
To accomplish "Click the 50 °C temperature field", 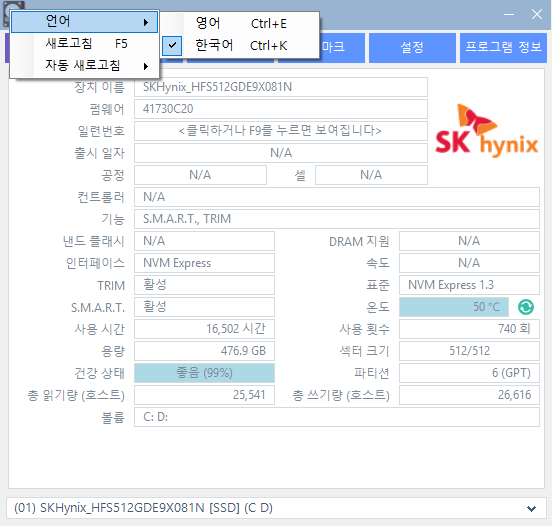I will click(454, 307).
